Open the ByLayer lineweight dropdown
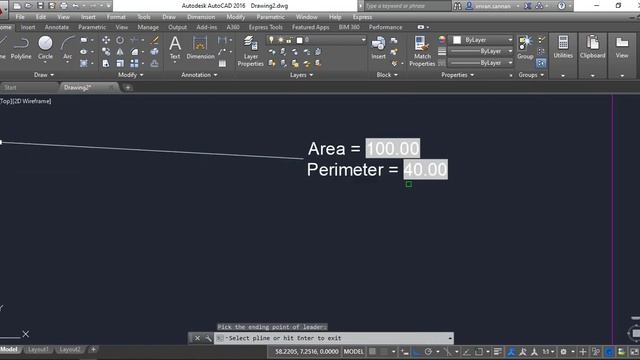This screenshot has width=640, height=360. pos(481,51)
